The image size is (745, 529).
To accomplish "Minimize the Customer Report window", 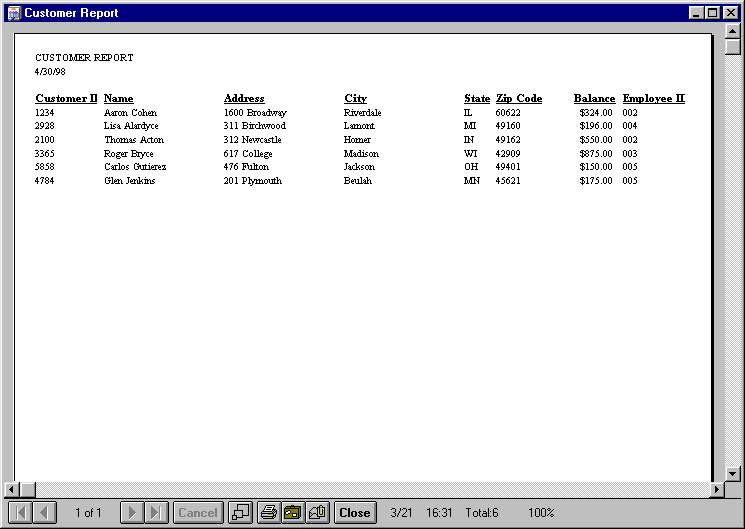I will (x=697, y=13).
